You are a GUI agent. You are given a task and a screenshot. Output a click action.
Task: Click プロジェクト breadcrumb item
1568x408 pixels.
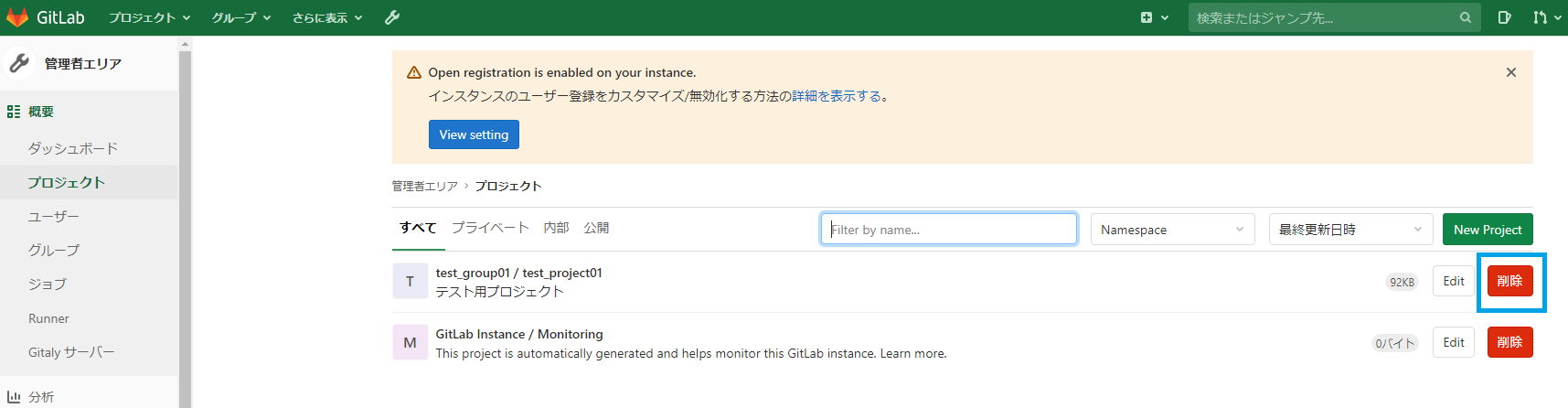coord(507,186)
